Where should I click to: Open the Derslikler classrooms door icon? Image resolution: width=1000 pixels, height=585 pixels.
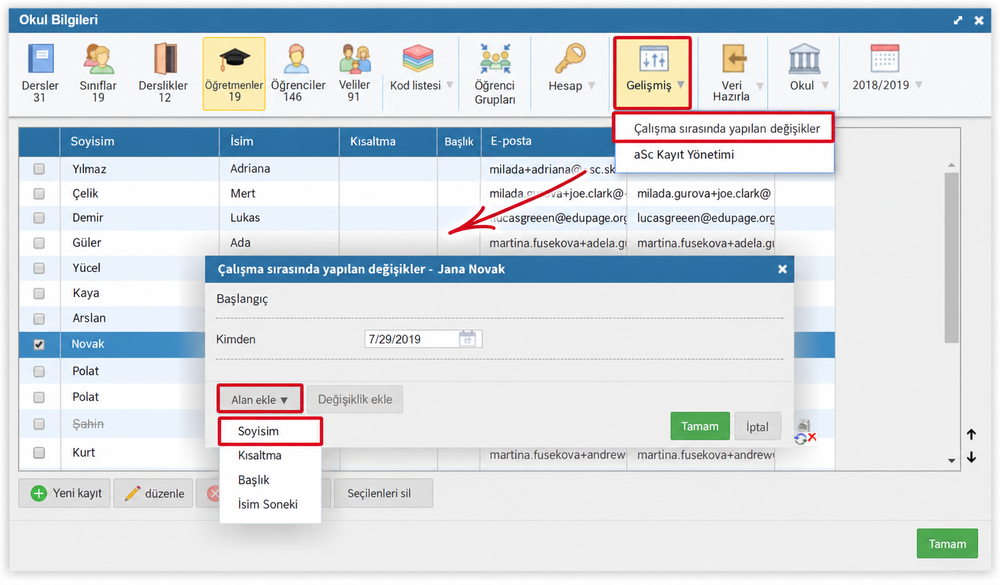point(165,59)
